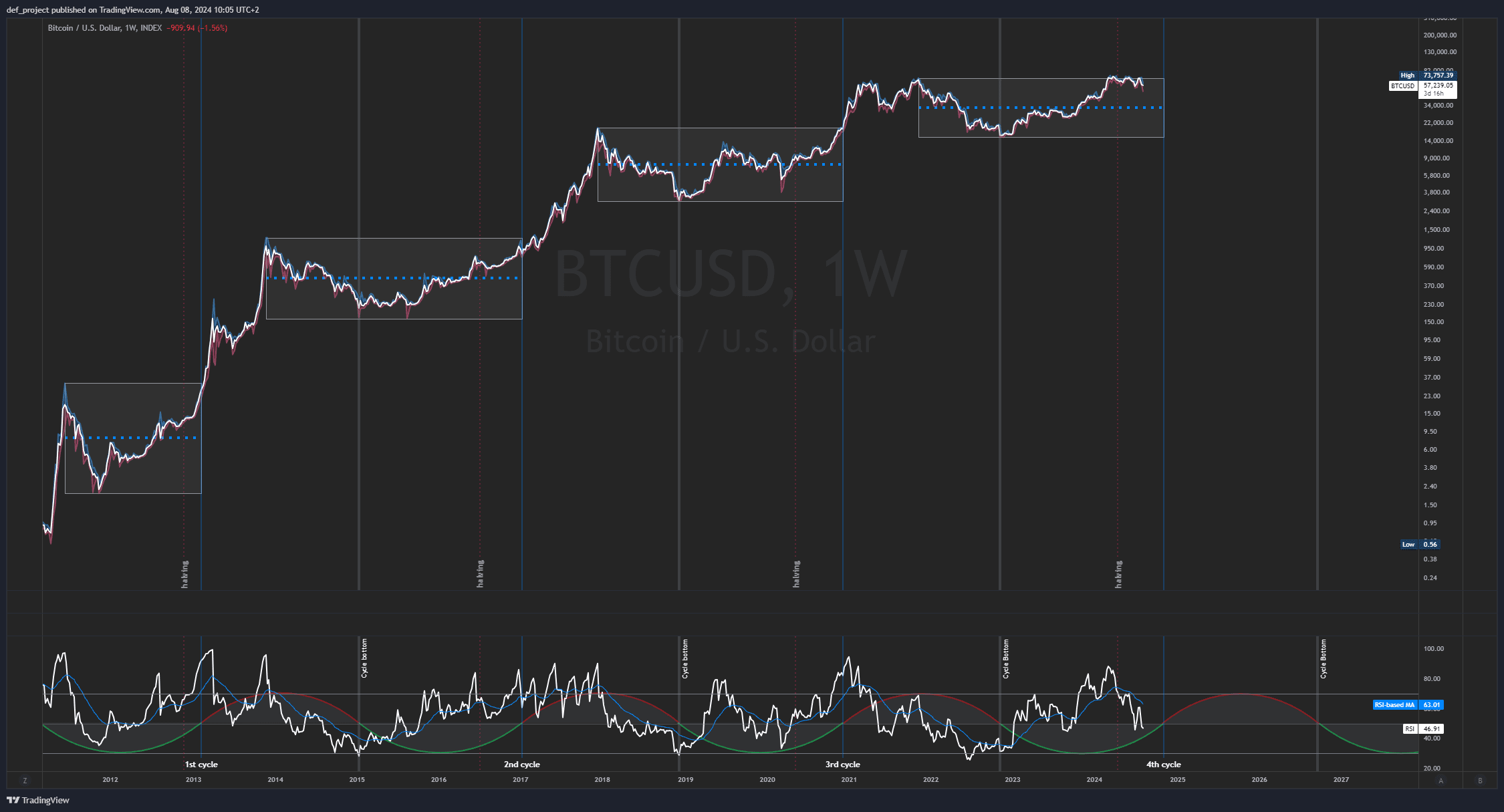The height and width of the screenshot is (812, 1504).
Task: Click the current price 57,239.05 label
Action: pos(1438,86)
